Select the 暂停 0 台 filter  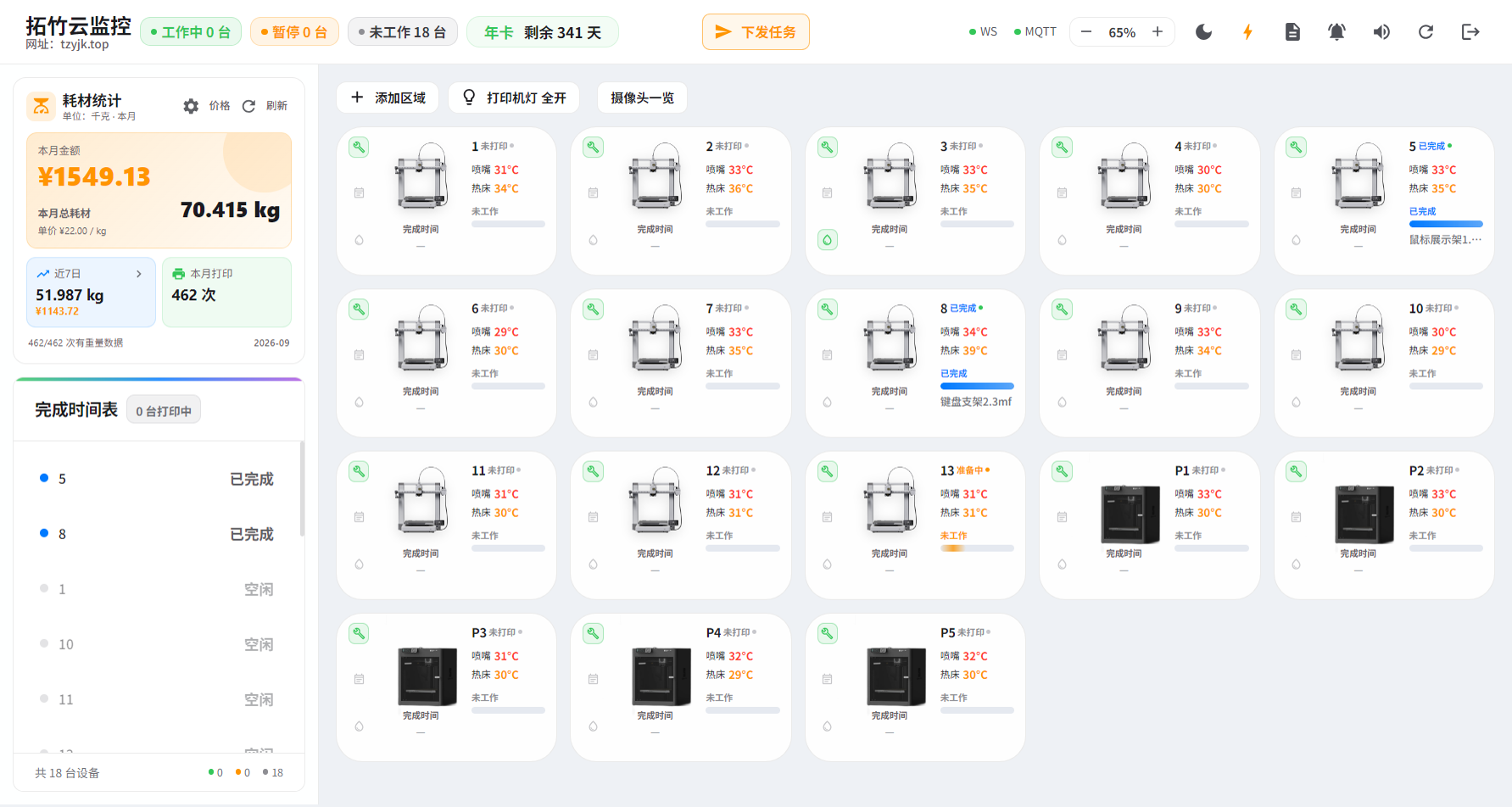coord(294,32)
